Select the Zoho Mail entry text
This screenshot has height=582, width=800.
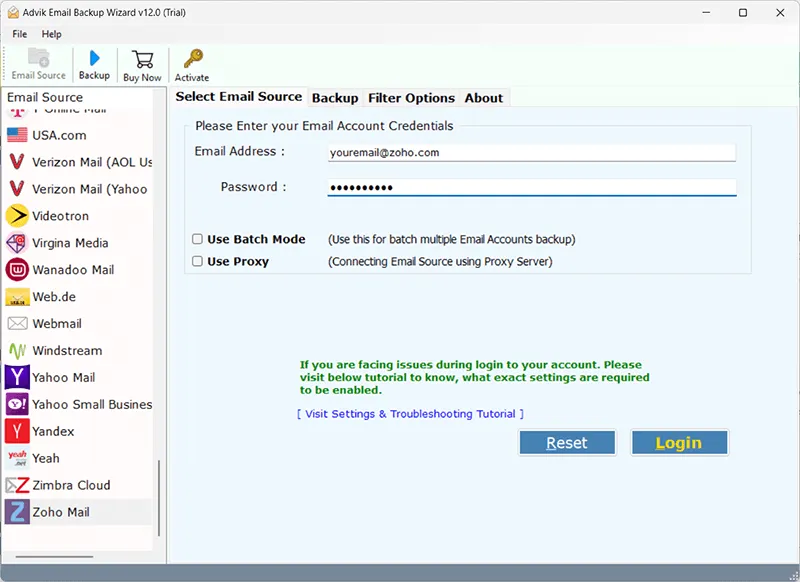(x=61, y=512)
